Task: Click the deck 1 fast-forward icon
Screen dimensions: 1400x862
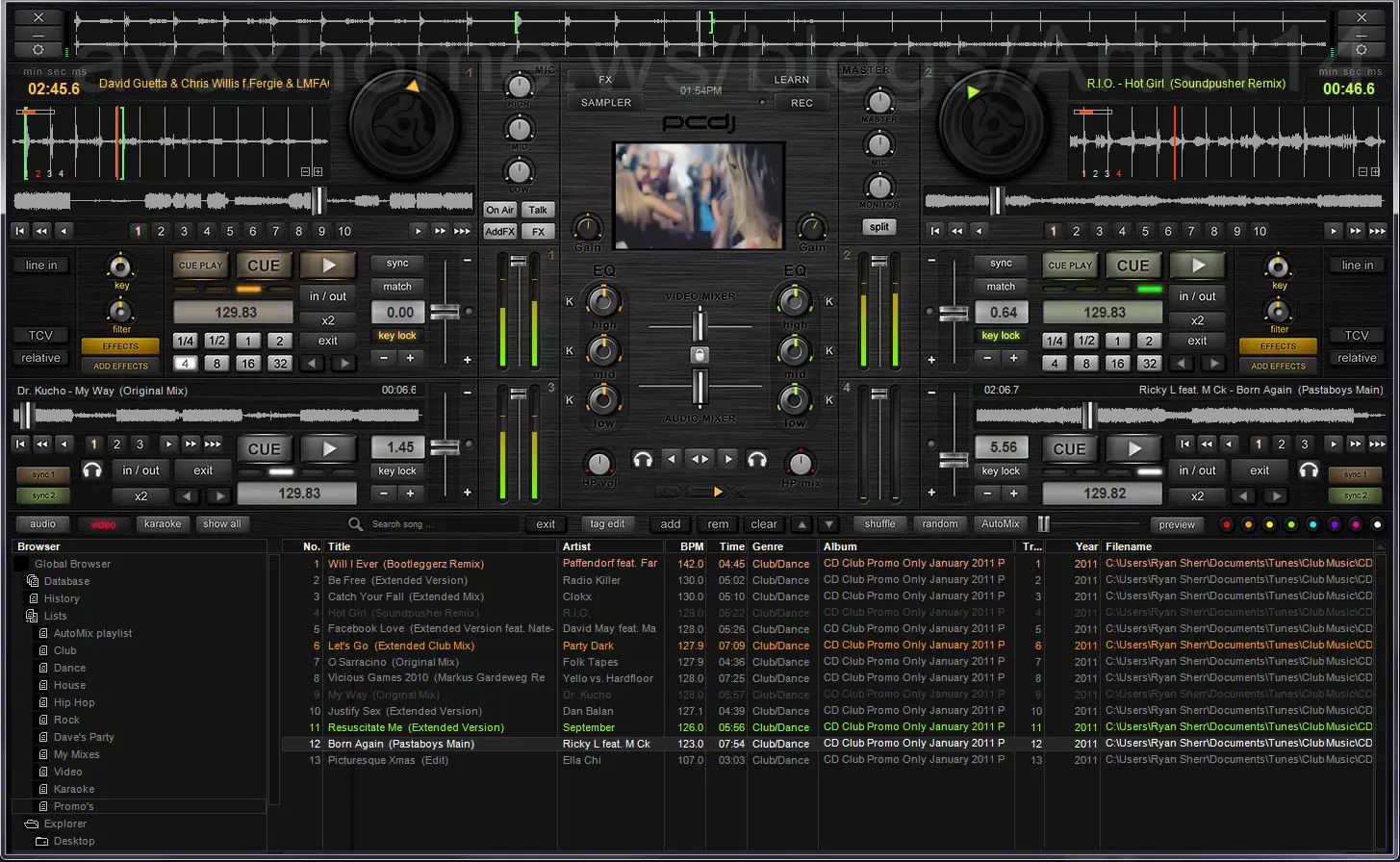Action: 440,231
